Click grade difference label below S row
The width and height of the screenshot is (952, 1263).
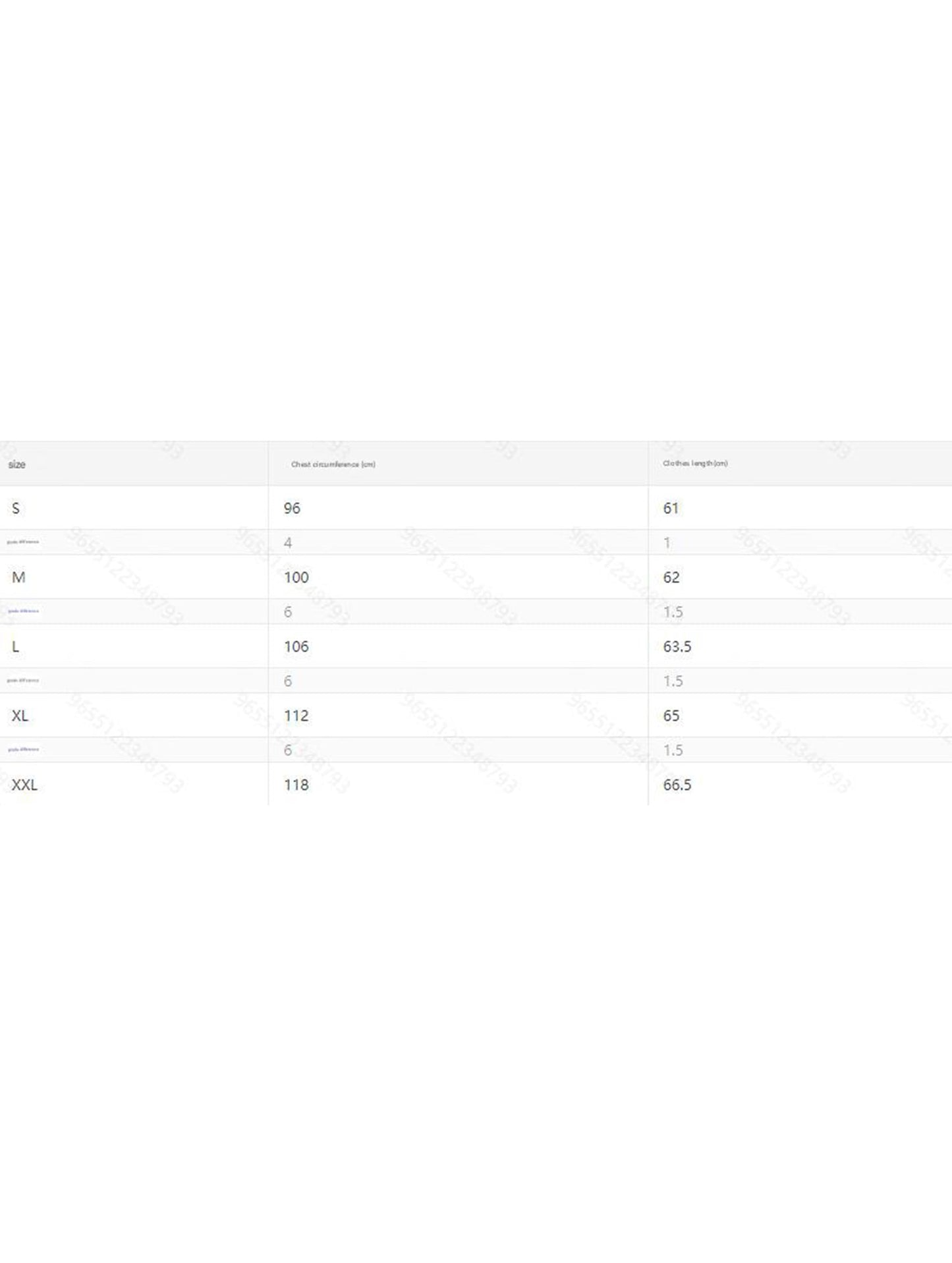[23, 542]
